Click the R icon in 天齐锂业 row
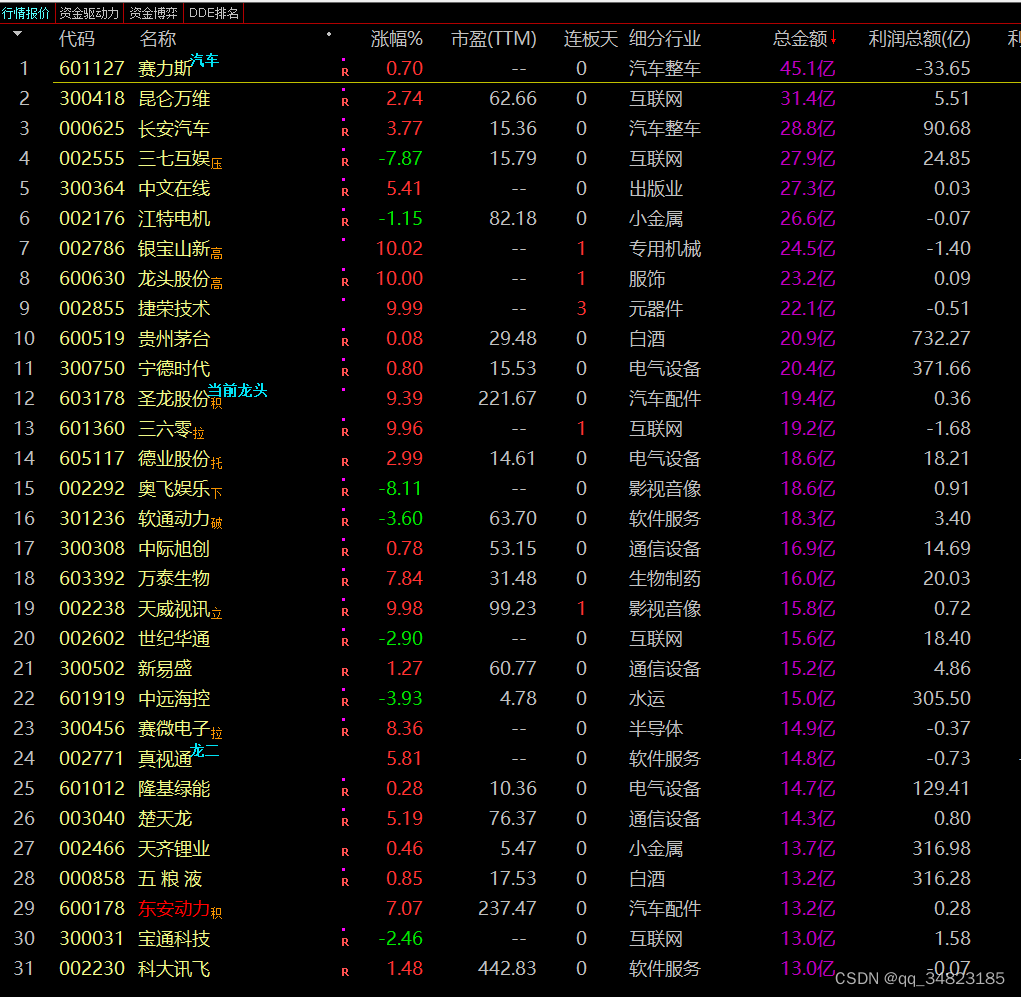 coord(345,852)
